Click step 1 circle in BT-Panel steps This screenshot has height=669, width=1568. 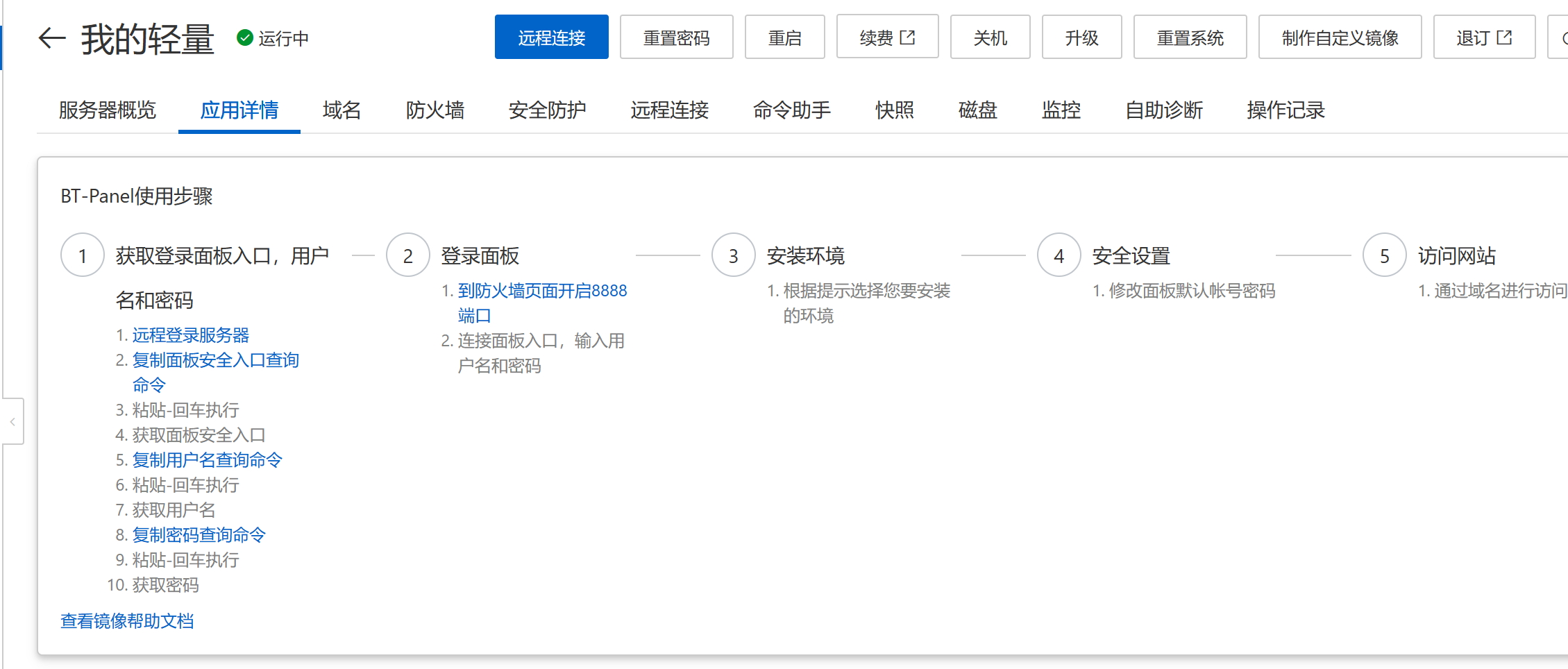pyautogui.click(x=83, y=255)
